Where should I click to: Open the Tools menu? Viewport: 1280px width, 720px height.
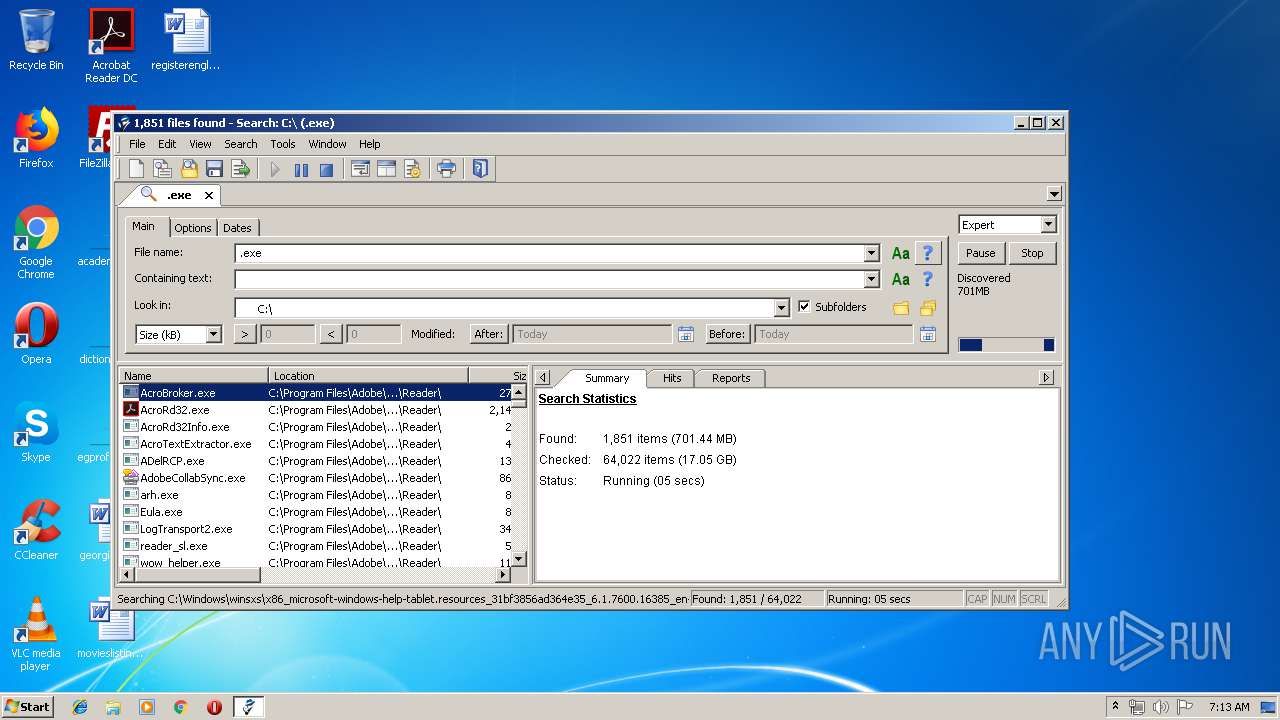[283, 144]
